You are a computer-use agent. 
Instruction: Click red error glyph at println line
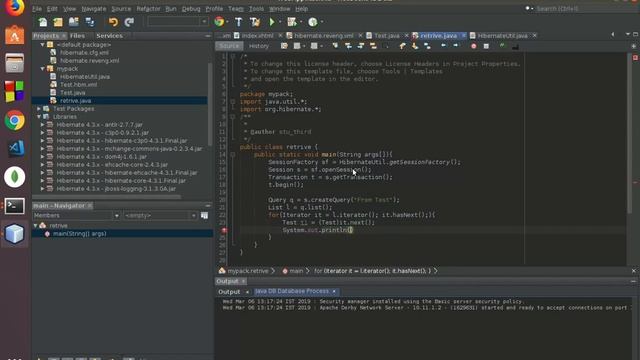pos(224,230)
